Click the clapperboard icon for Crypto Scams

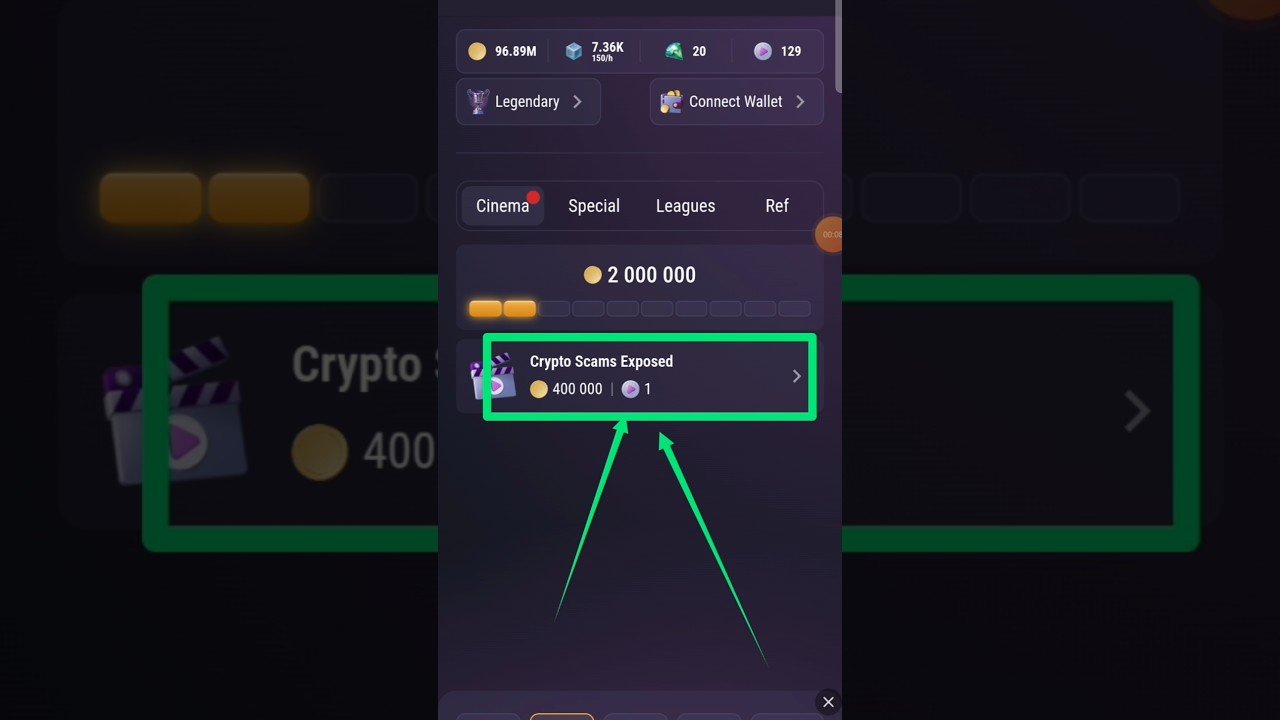tap(493, 376)
